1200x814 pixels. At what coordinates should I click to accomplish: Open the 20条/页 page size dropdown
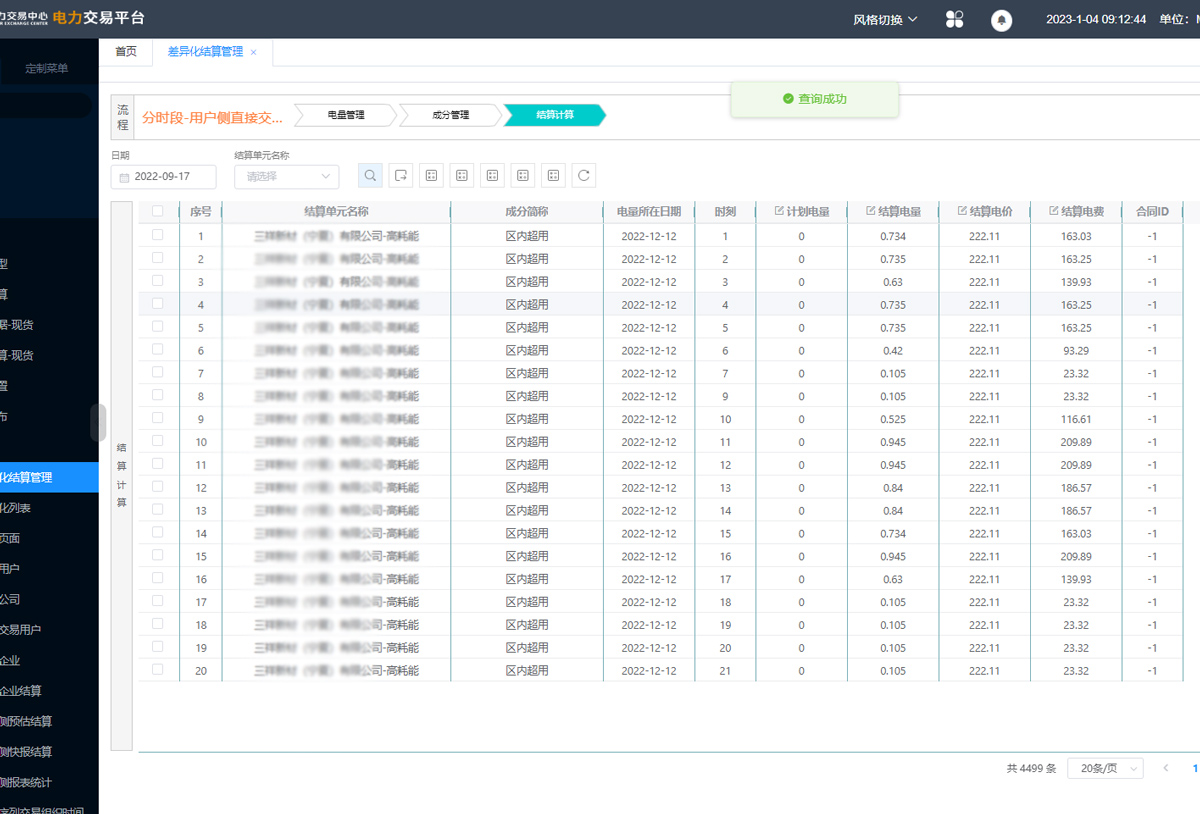[x=1105, y=768]
